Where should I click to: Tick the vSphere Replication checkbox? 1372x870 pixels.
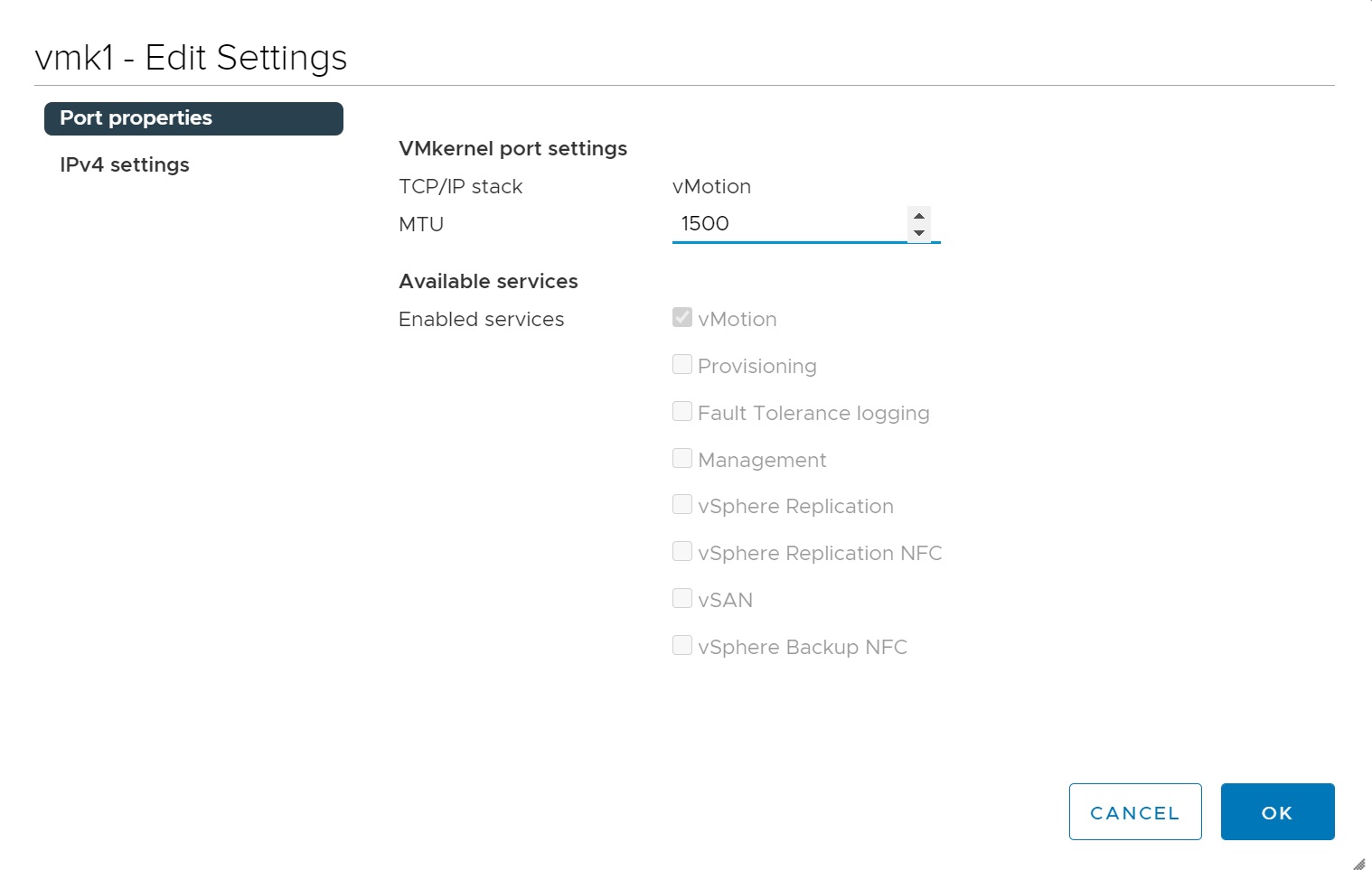(x=682, y=505)
